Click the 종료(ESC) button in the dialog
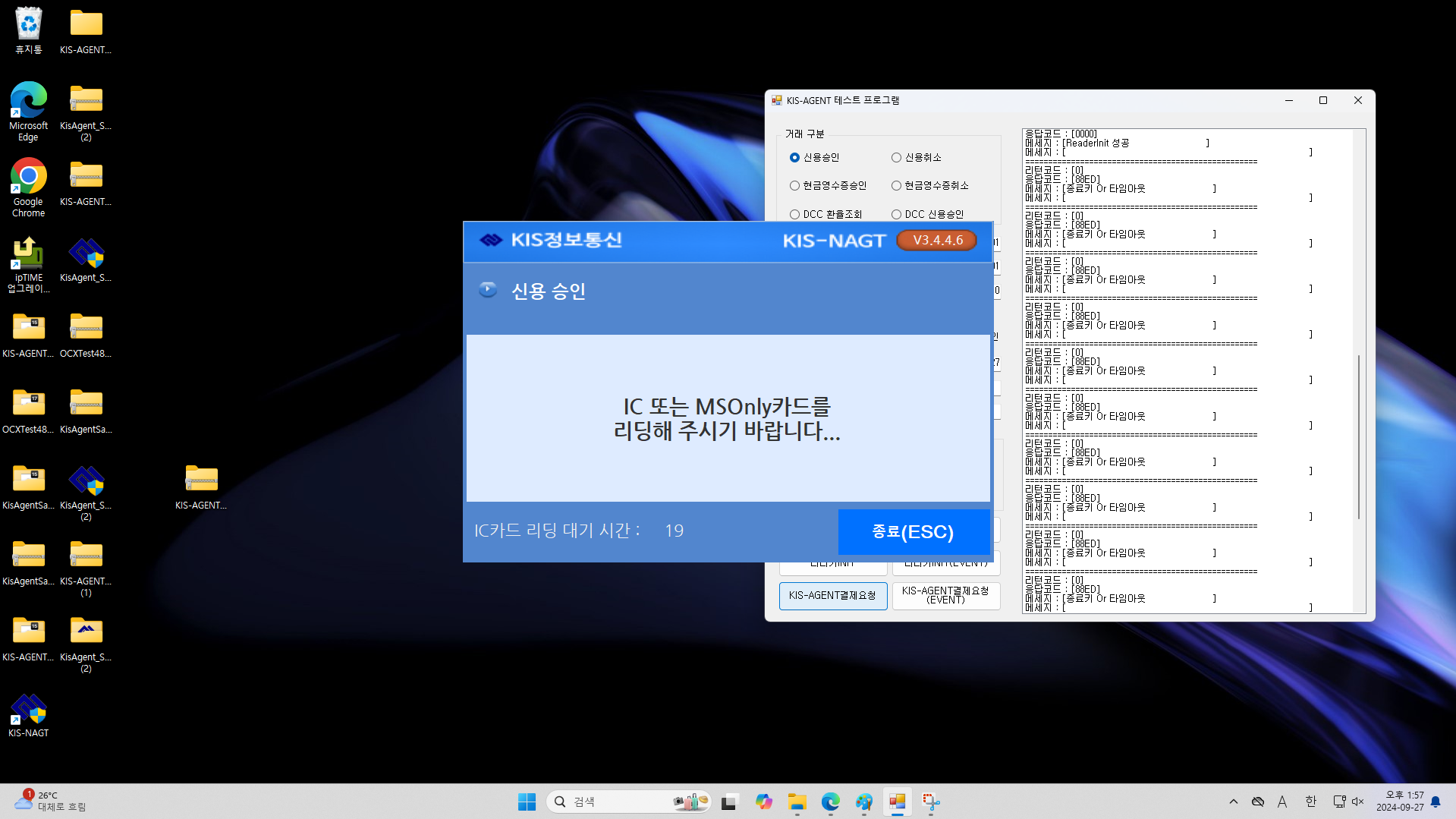 [x=913, y=531]
